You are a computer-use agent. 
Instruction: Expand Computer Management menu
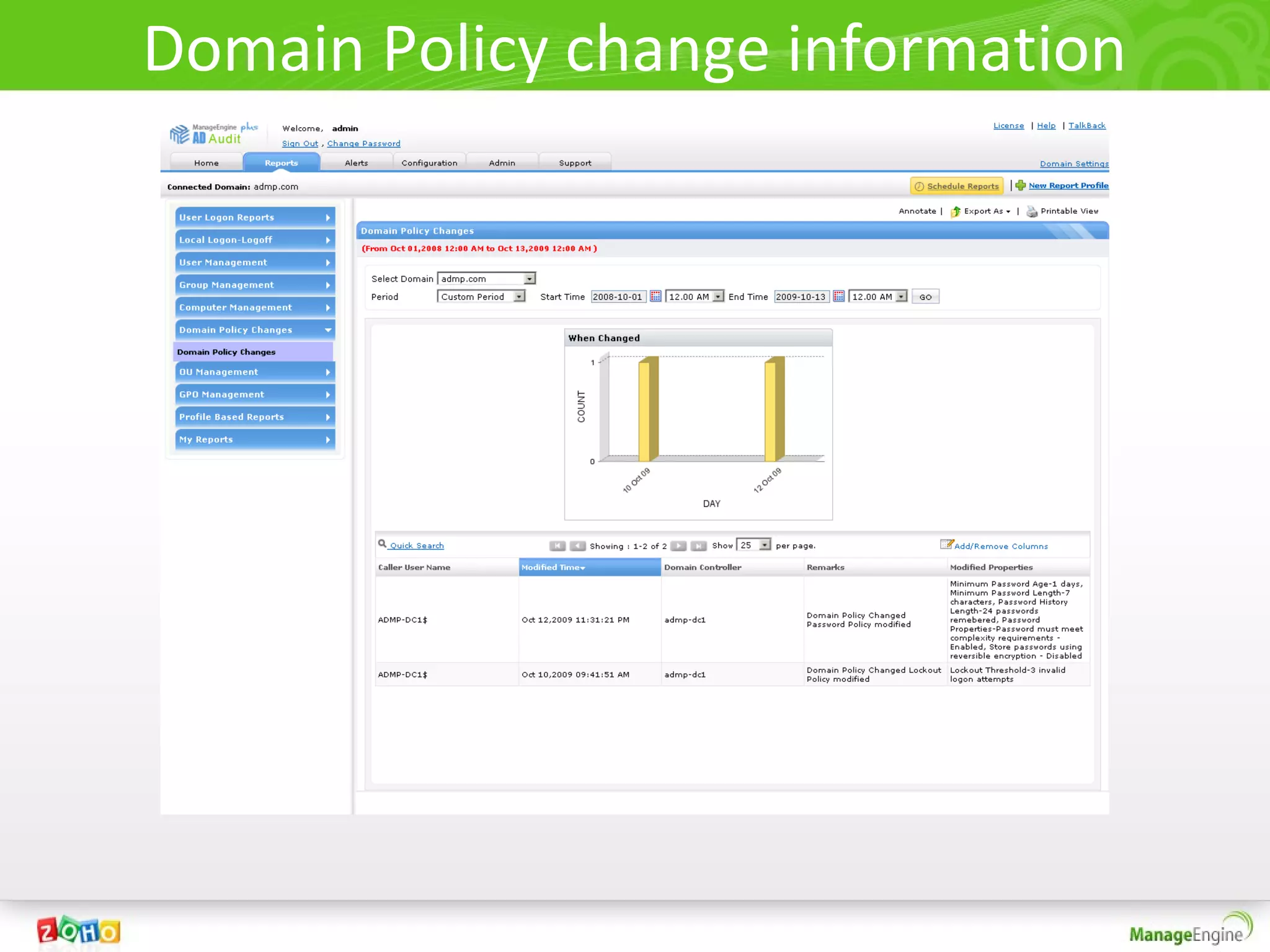click(x=255, y=307)
